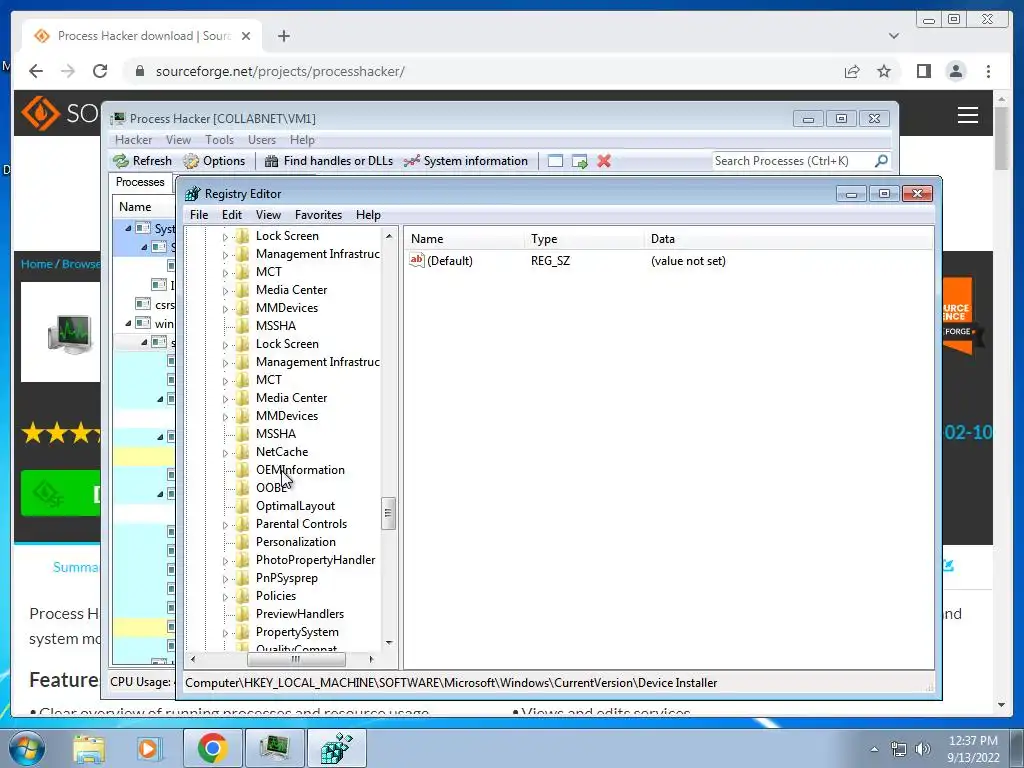This screenshot has height=768, width=1024.
Task: Open Registry Editor Edit menu
Action: [232, 215]
